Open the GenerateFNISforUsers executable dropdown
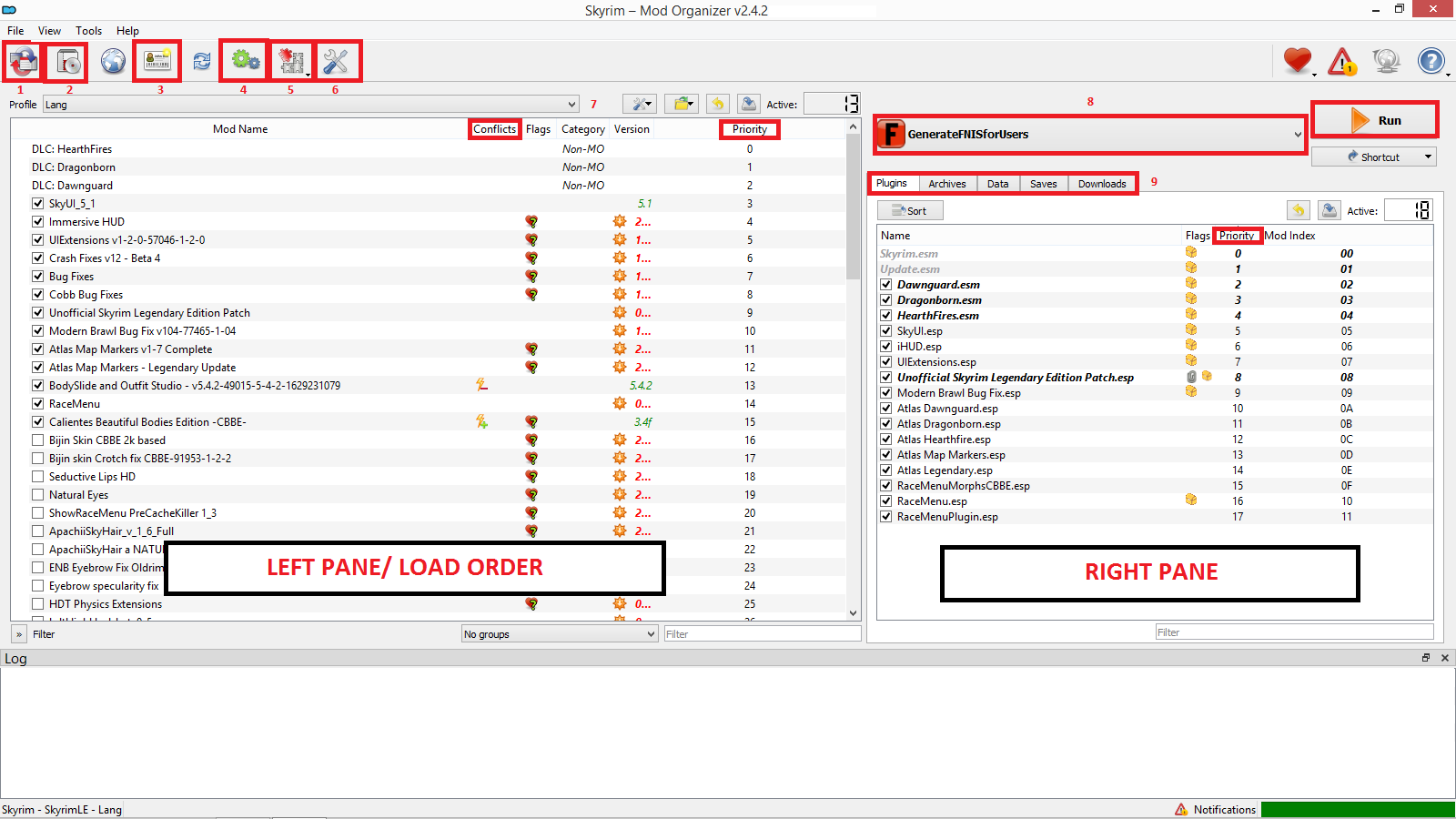 point(1090,135)
